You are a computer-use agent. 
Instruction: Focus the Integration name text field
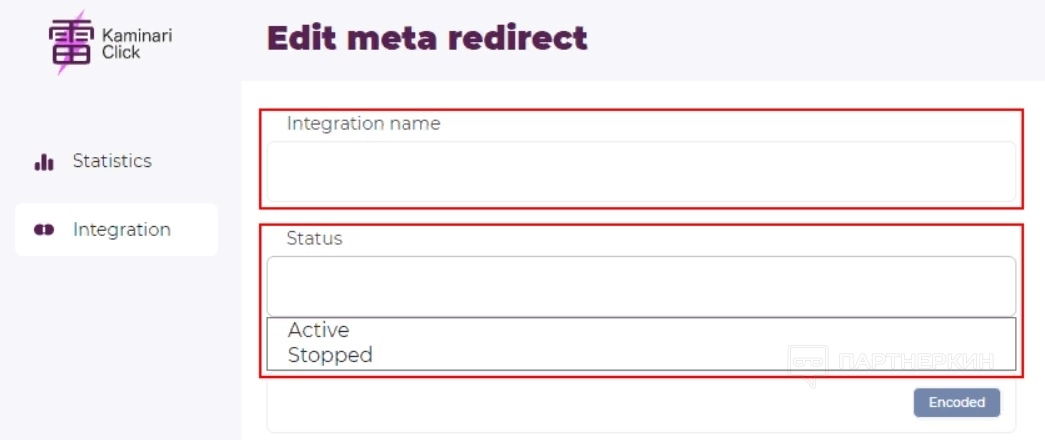pyautogui.click(x=641, y=172)
